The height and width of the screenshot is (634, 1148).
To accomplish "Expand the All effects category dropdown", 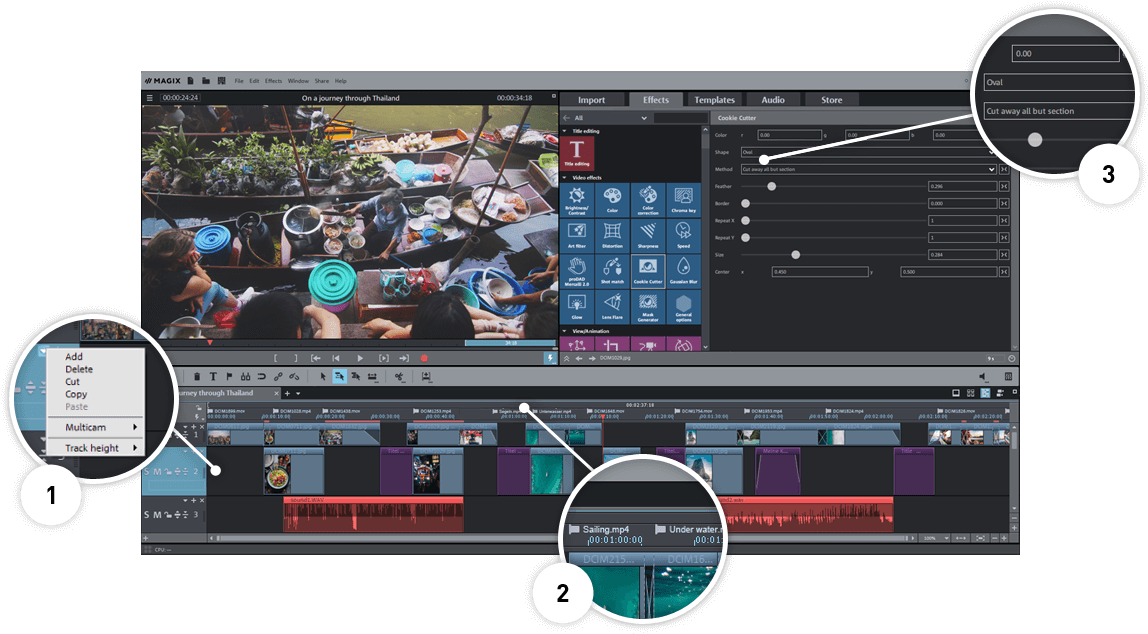I will pyautogui.click(x=643, y=117).
